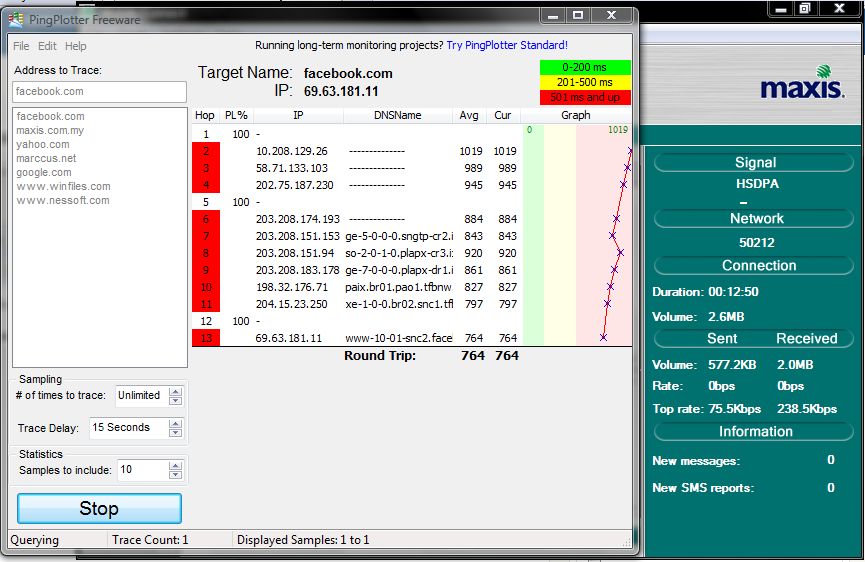This screenshot has height=562, width=865.
Task: Click the Stop button
Action: tap(99, 509)
